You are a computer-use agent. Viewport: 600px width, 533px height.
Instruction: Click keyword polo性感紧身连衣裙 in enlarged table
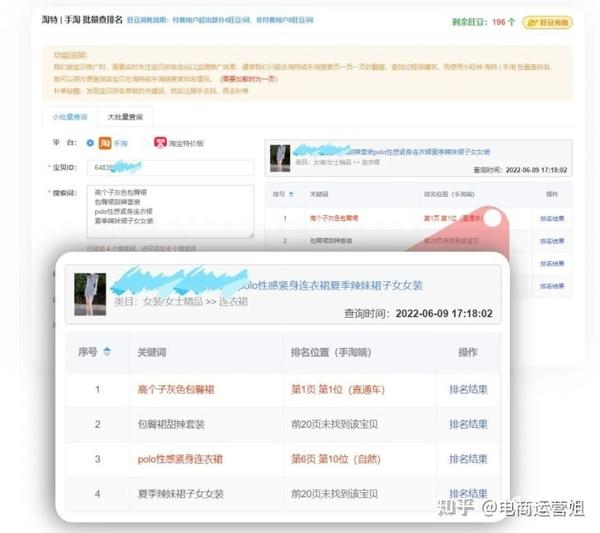point(180,459)
